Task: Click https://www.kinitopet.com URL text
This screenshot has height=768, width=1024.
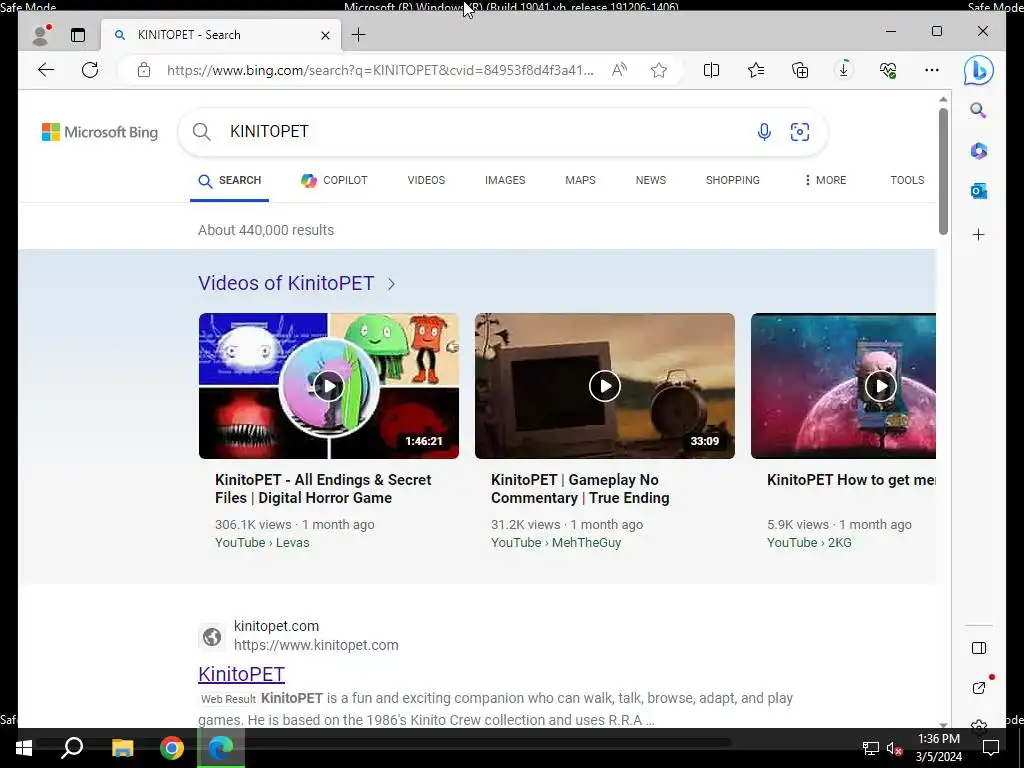Action: [316, 645]
